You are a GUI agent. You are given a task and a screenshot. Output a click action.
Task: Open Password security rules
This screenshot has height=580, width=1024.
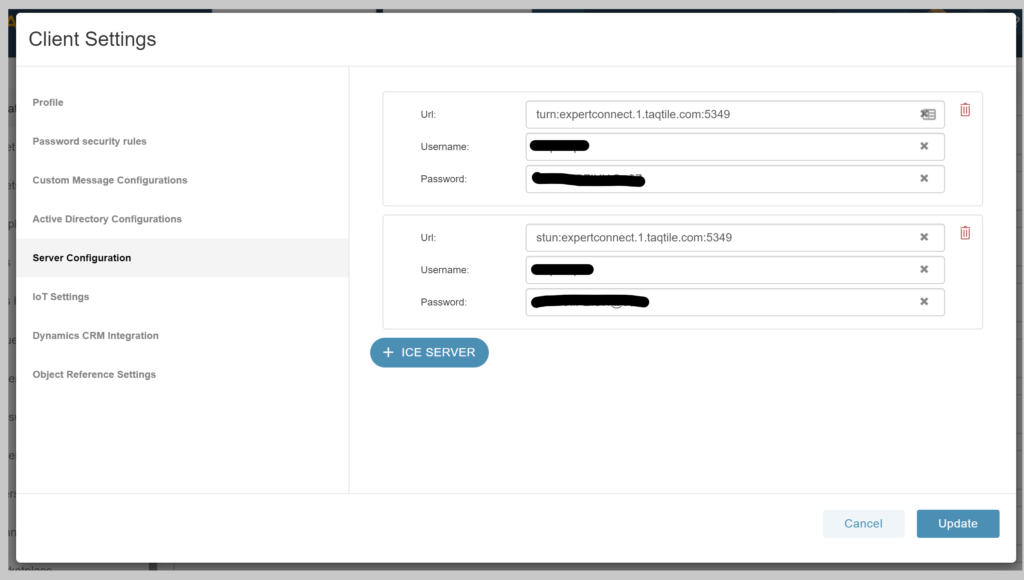(x=90, y=141)
